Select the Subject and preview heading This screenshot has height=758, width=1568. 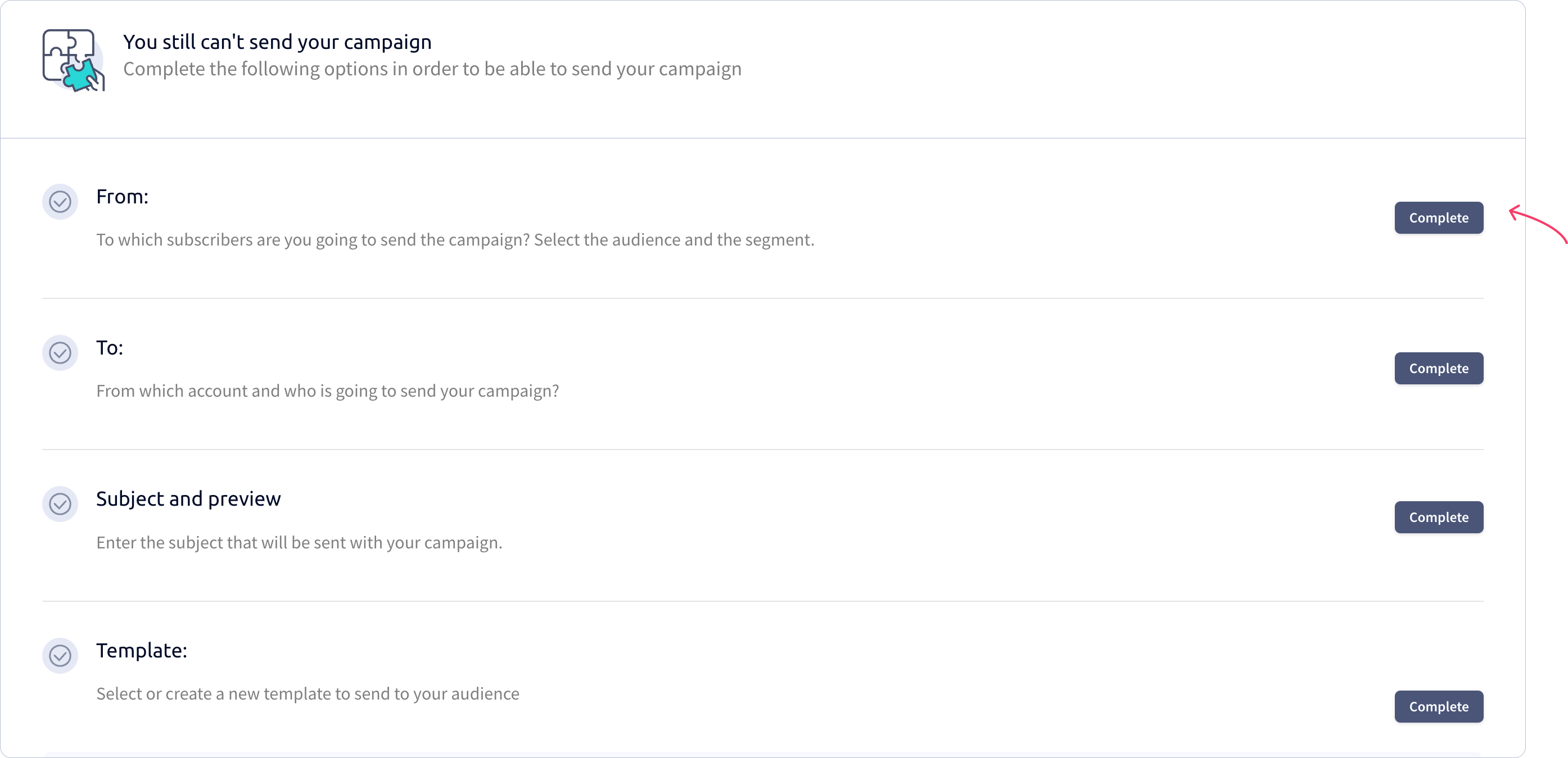pyautogui.click(x=189, y=499)
